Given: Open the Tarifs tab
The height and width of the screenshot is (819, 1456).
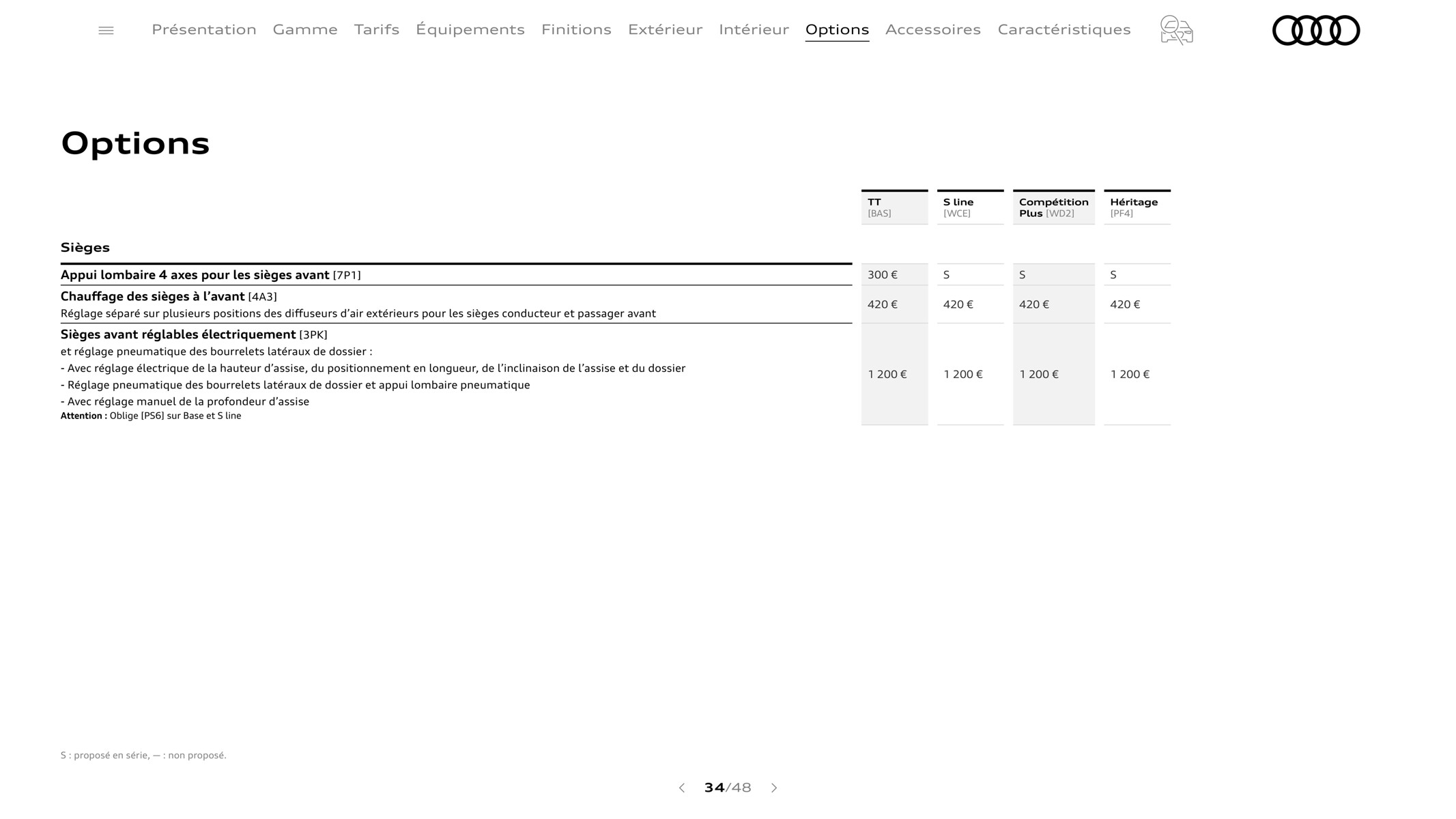Looking at the screenshot, I should (x=377, y=29).
